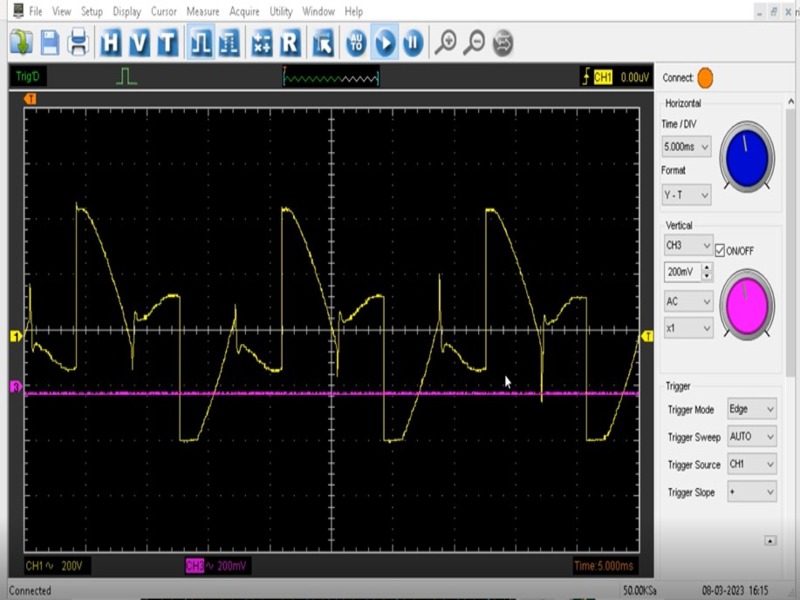Select the solid pulse waveform icon
This screenshot has width=800, height=600.
tap(201, 42)
